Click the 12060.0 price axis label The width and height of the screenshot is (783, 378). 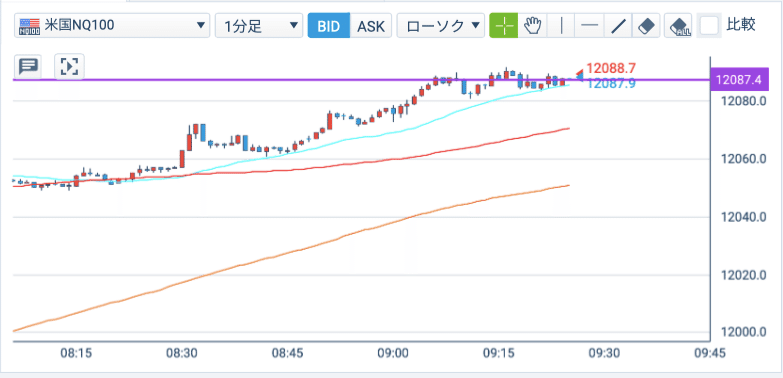click(x=744, y=159)
